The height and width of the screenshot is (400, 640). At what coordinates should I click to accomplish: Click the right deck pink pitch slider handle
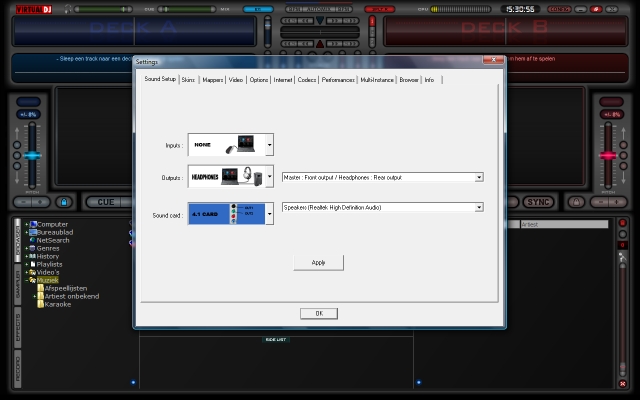(608, 156)
